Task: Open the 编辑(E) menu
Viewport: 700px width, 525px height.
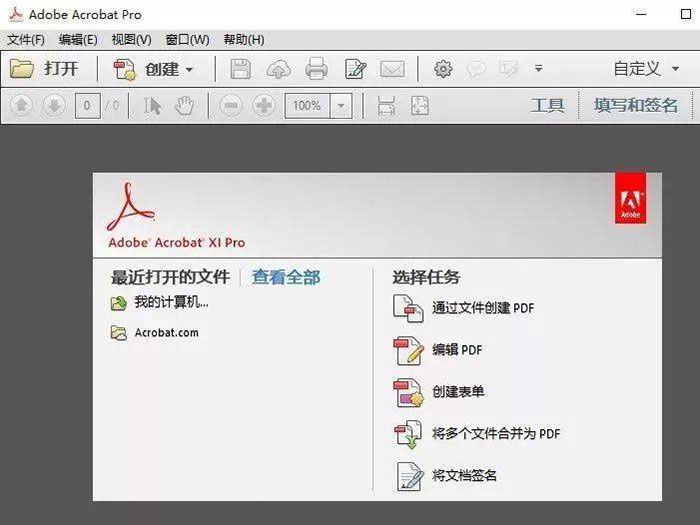Action: tap(78, 40)
